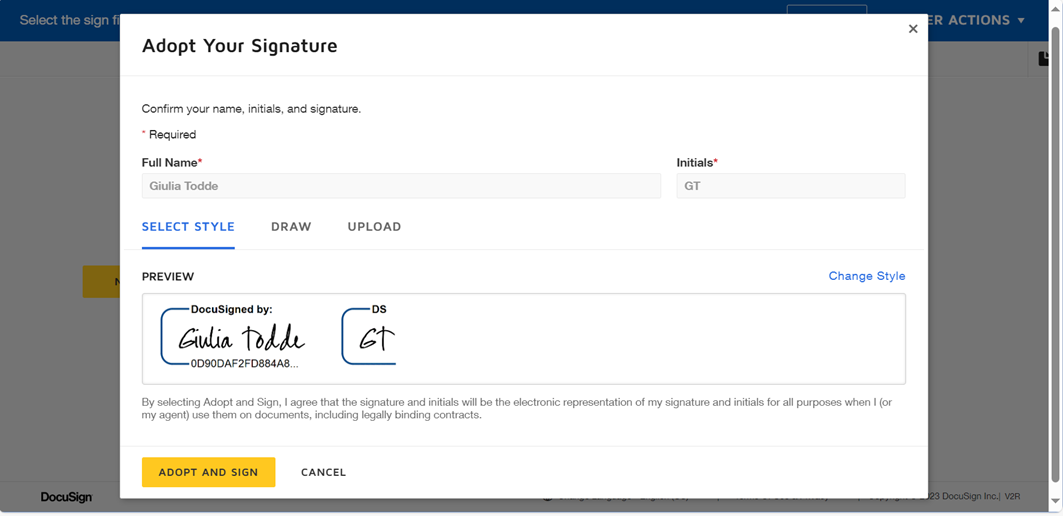Open the Other Actions dropdown in the header

click(x=976, y=20)
